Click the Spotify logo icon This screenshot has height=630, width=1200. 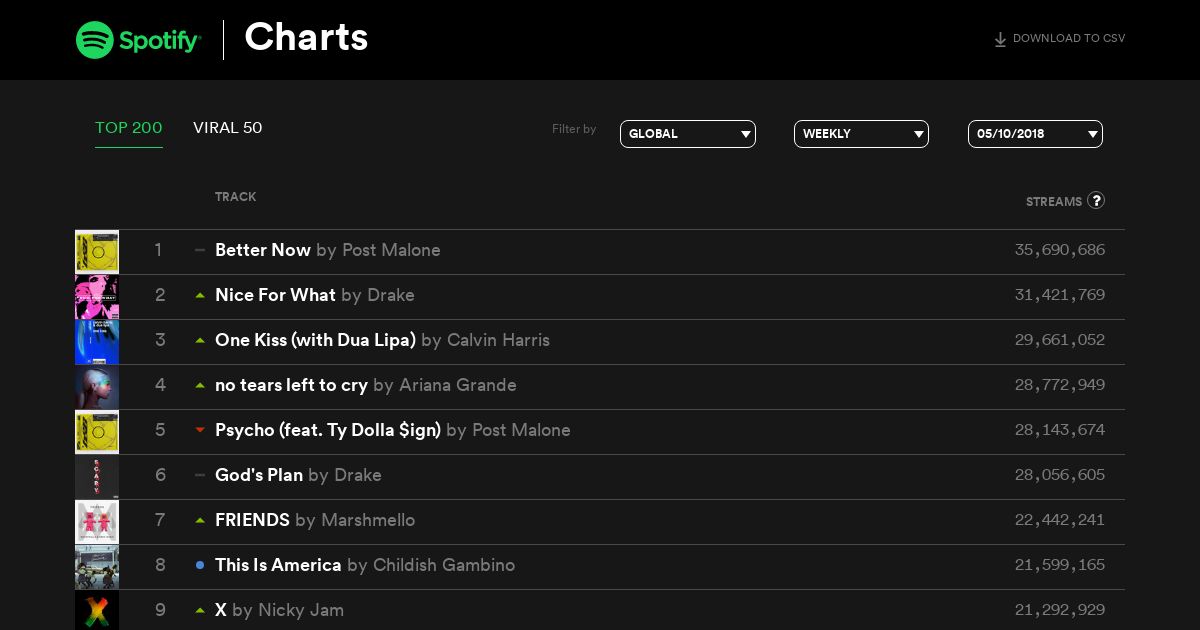click(x=95, y=40)
